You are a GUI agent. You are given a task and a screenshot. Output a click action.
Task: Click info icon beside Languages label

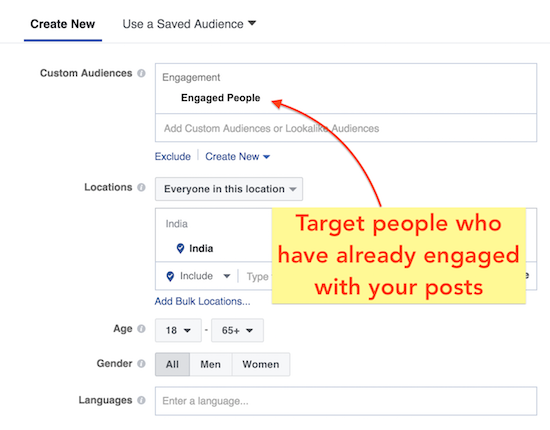[141, 400]
